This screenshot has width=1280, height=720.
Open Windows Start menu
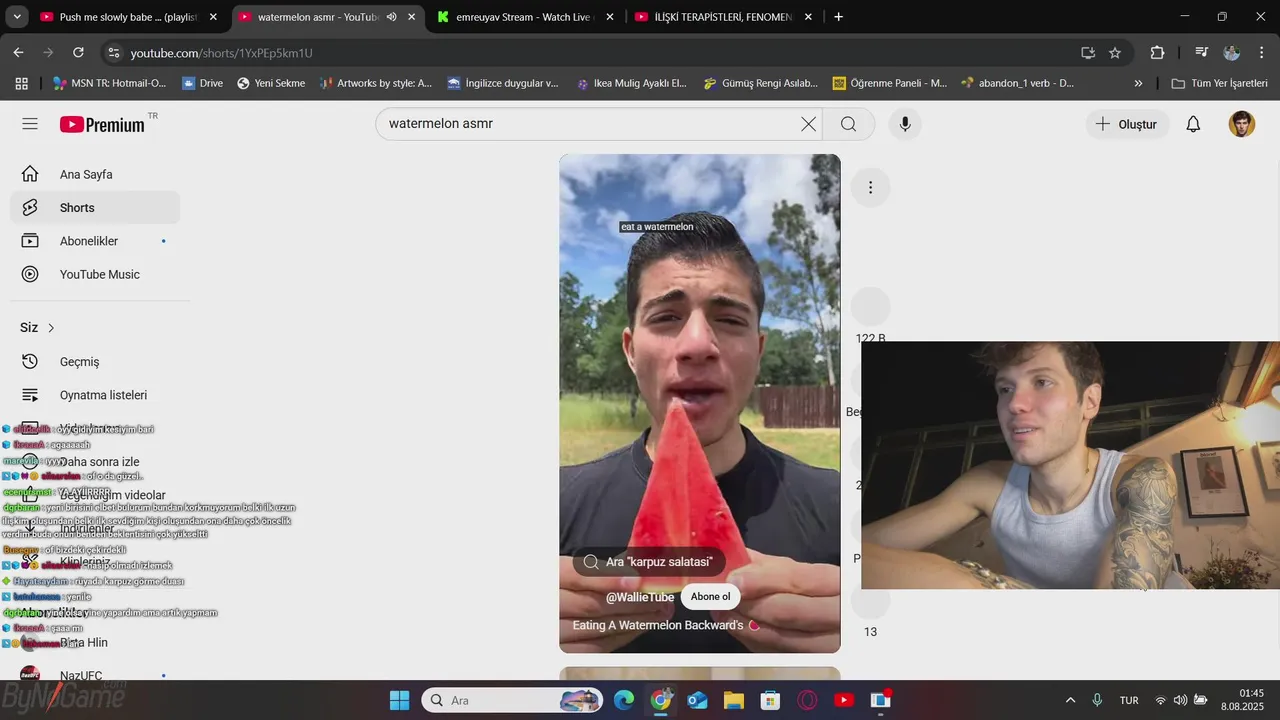click(x=399, y=700)
